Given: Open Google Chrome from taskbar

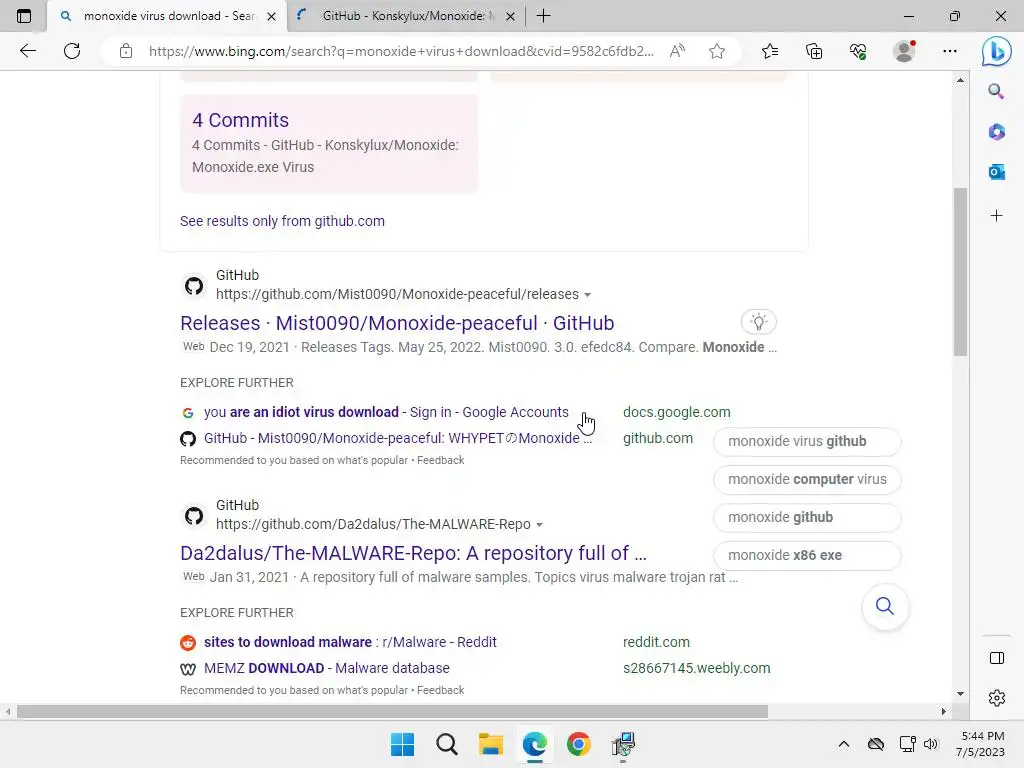Looking at the screenshot, I should point(579,744).
